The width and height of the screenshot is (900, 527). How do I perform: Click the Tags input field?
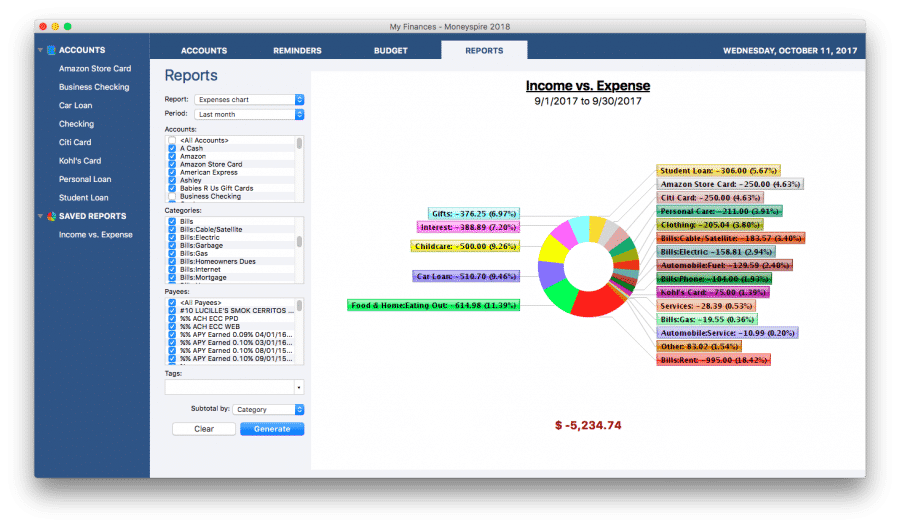pos(229,387)
